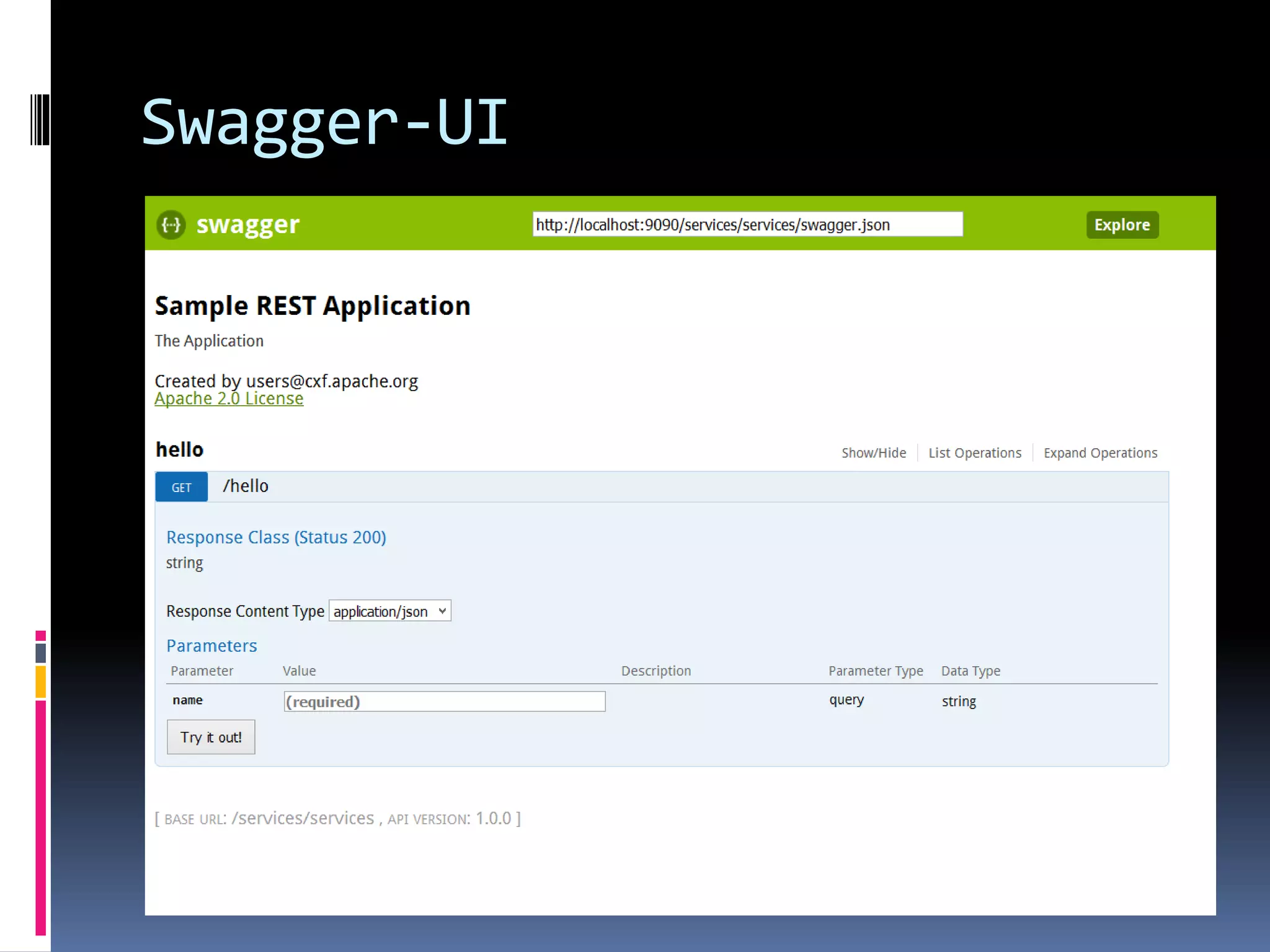Click the 'Created by users@cxf.apache.org' text
Viewport: 1270px width, 952px height.
pyautogui.click(x=286, y=381)
